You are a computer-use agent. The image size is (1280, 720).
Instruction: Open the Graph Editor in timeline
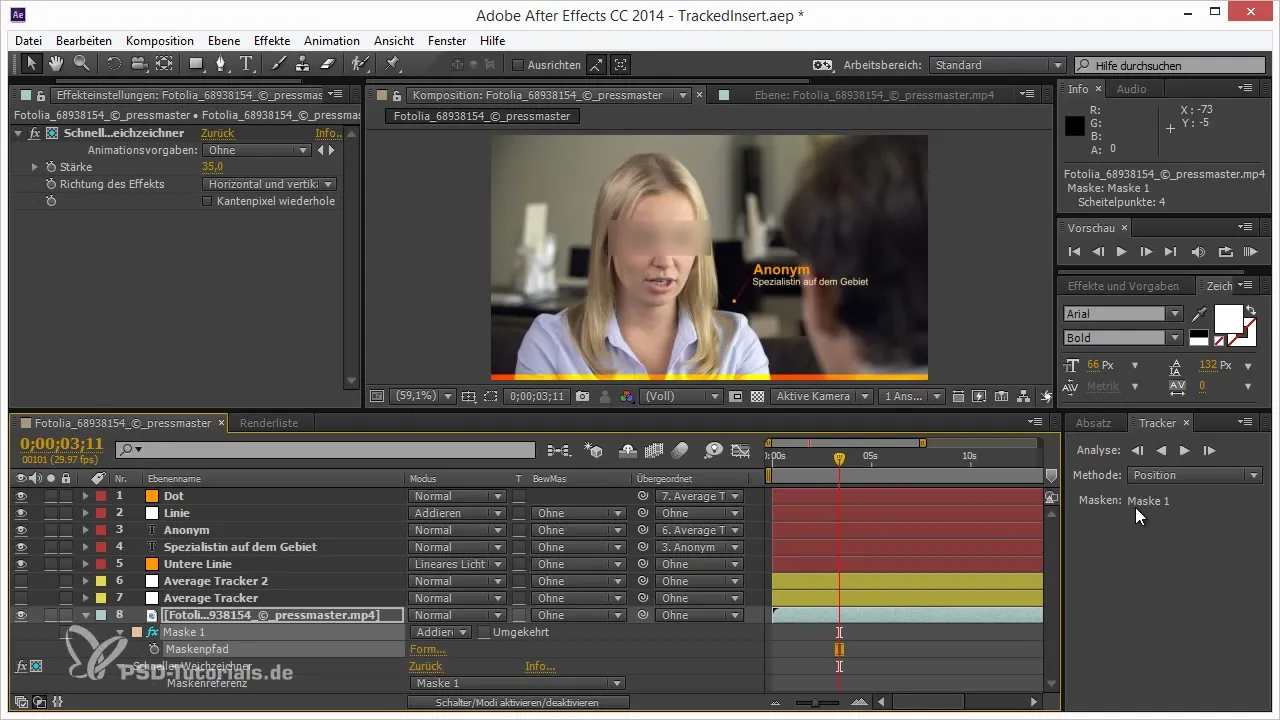tap(741, 450)
